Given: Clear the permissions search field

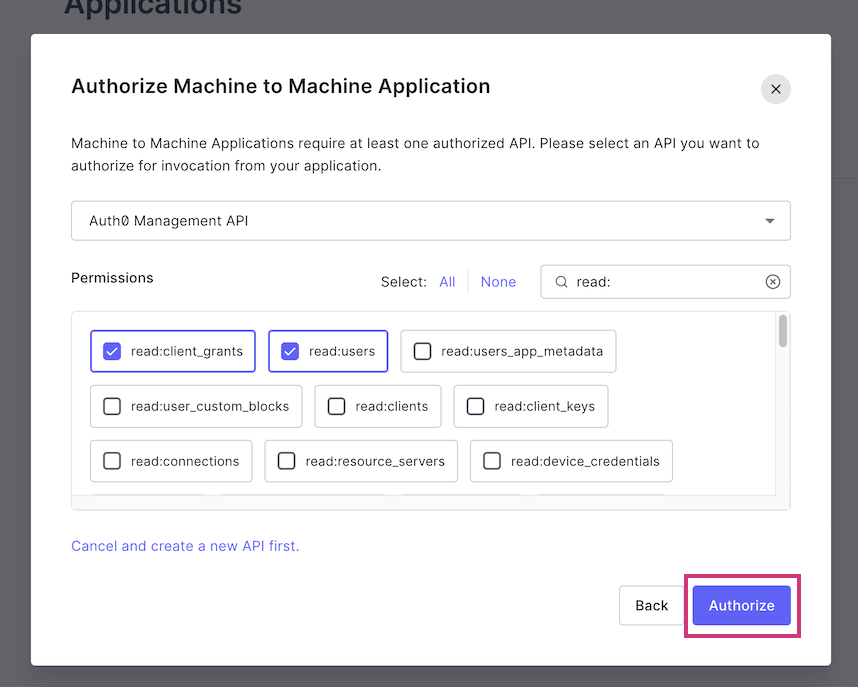Looking at the screenshot, I should (773, 282).
